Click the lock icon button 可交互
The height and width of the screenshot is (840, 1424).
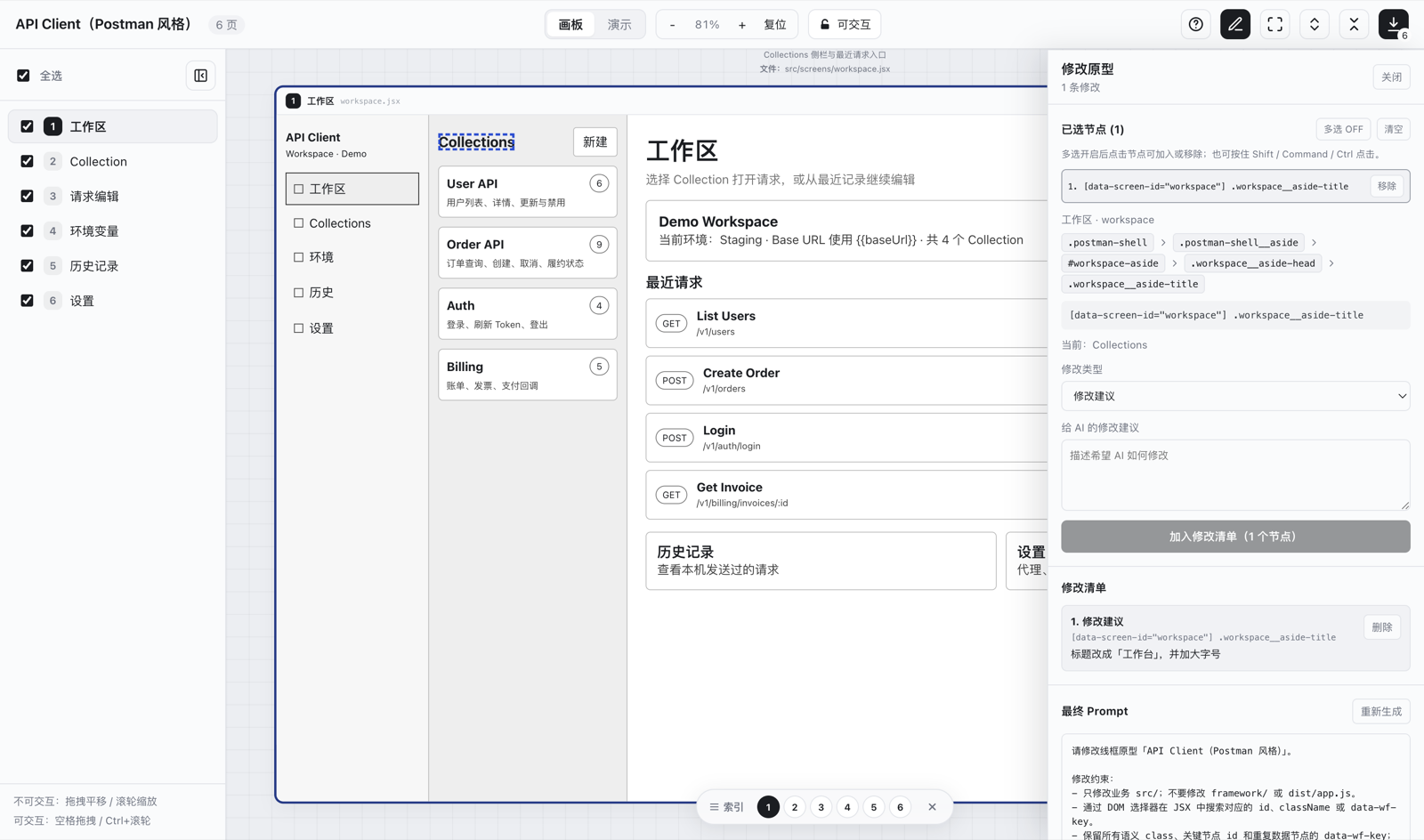click(x=845, y=25)
